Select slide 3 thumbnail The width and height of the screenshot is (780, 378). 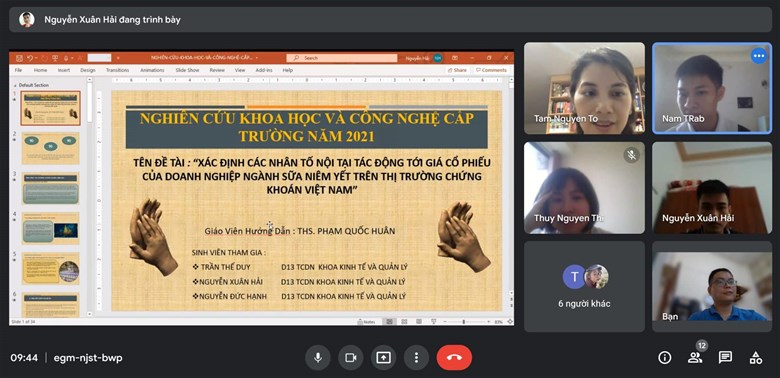50,188
